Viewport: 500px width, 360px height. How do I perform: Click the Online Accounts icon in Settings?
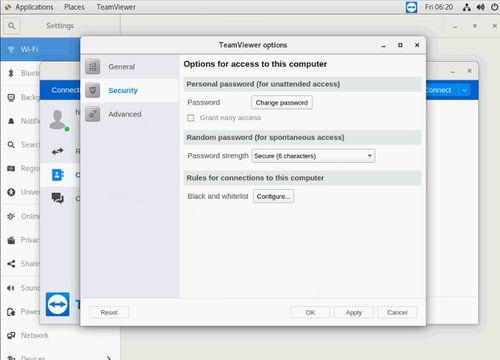(x=11, y=216)
